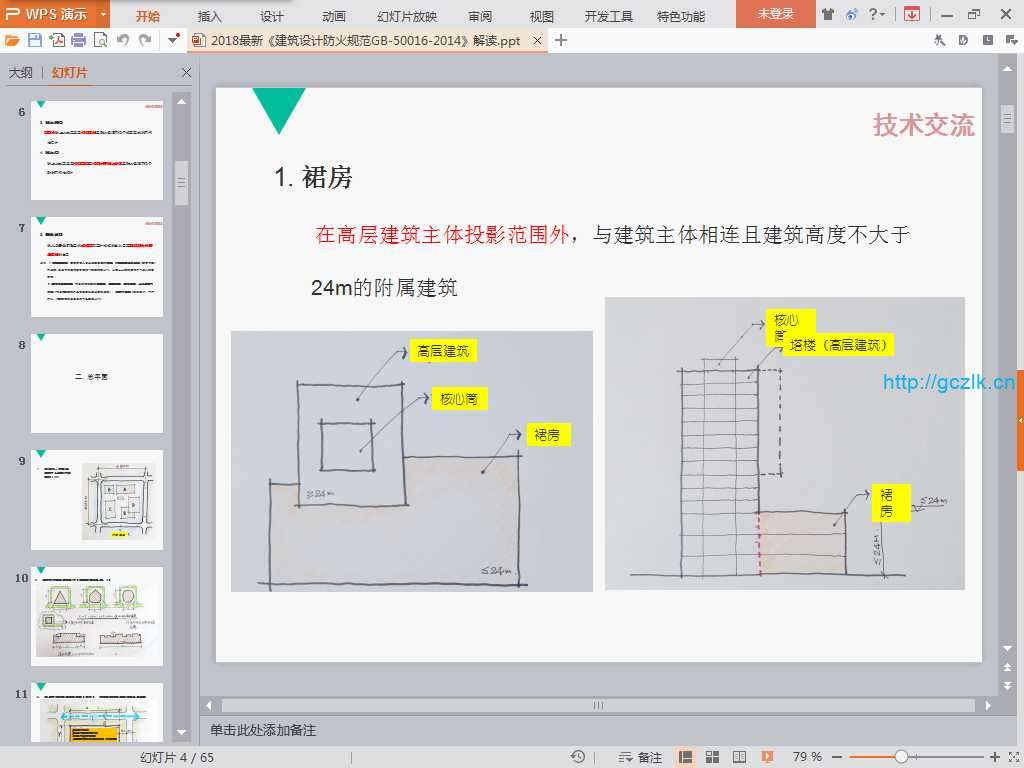Switch to slide sorter view icon
Screen dimensions: 1024x768
point(713,757)
